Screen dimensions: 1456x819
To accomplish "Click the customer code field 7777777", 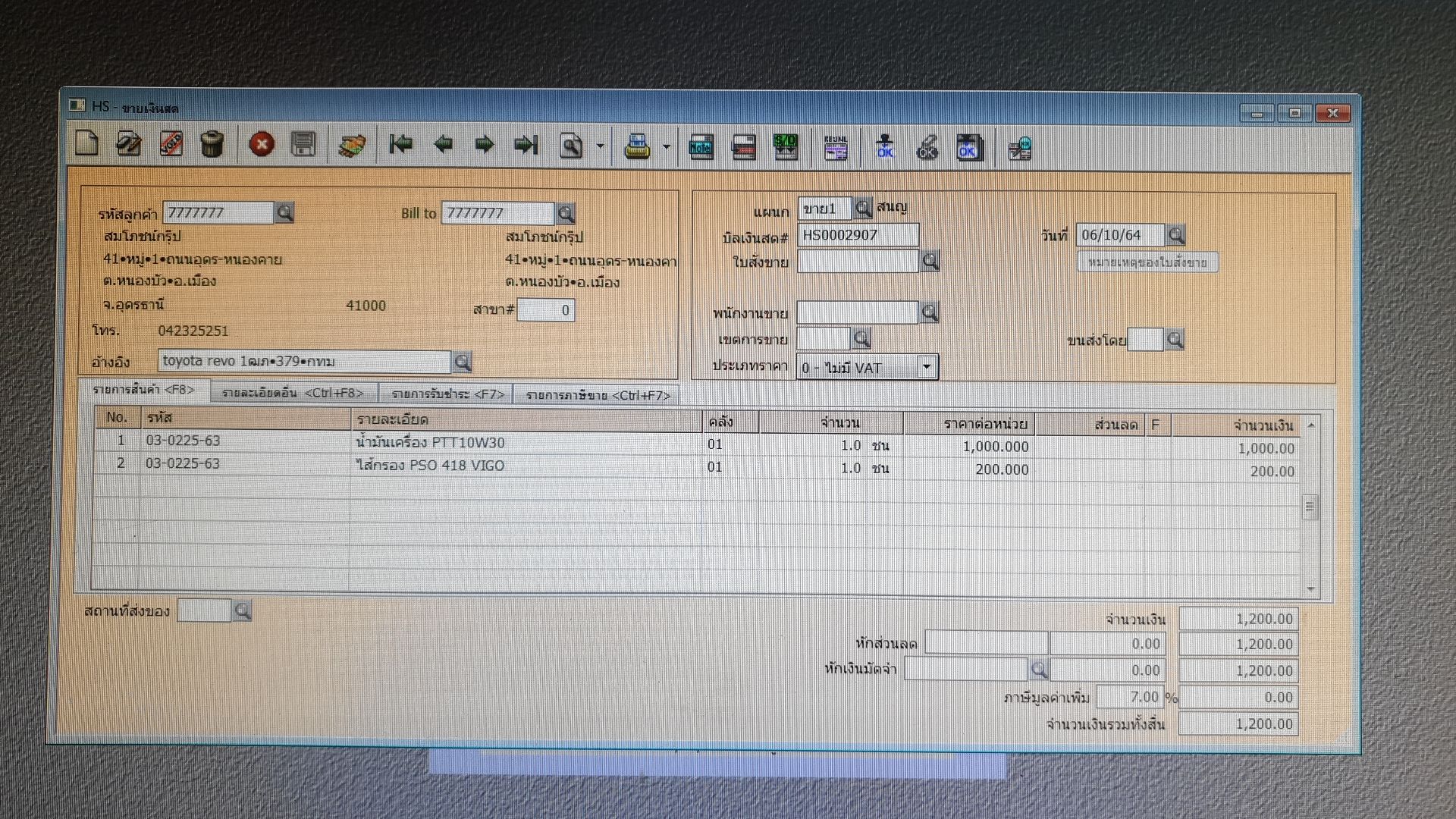I will pyautogui.click(x=218, y=212).
